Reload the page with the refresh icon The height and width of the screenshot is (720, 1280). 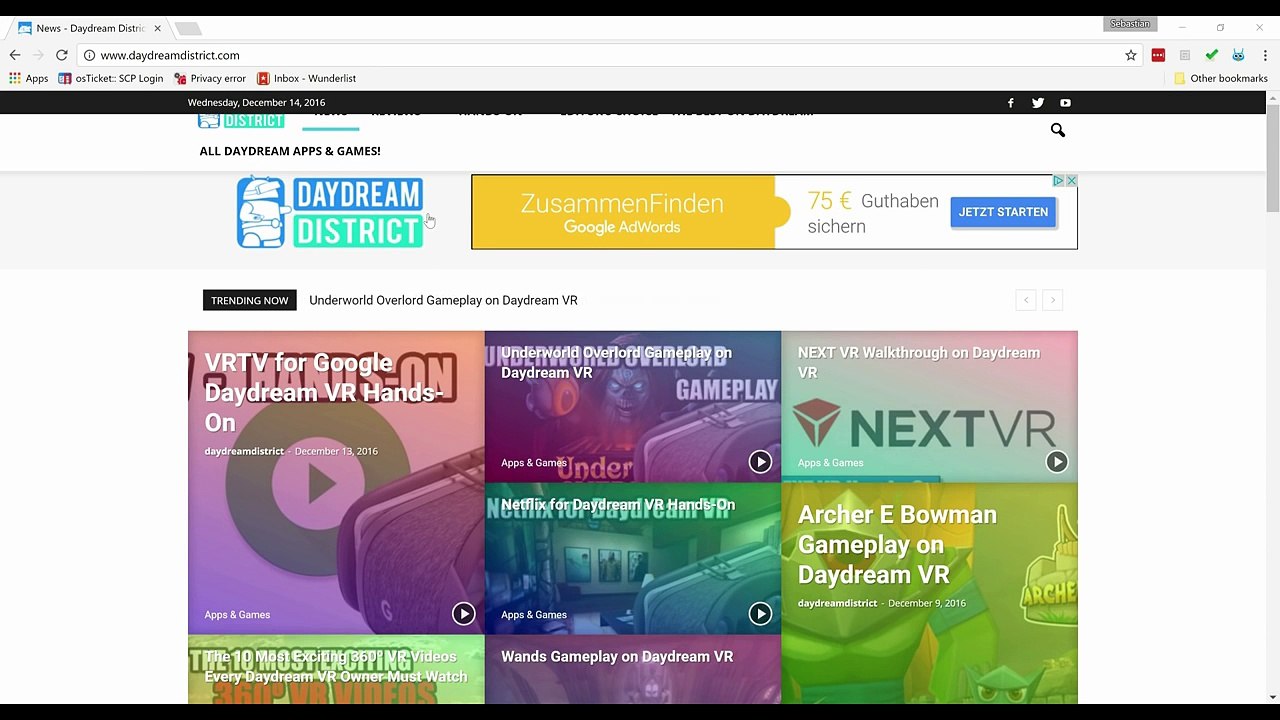pyautogui.click(x=62, y=55)
